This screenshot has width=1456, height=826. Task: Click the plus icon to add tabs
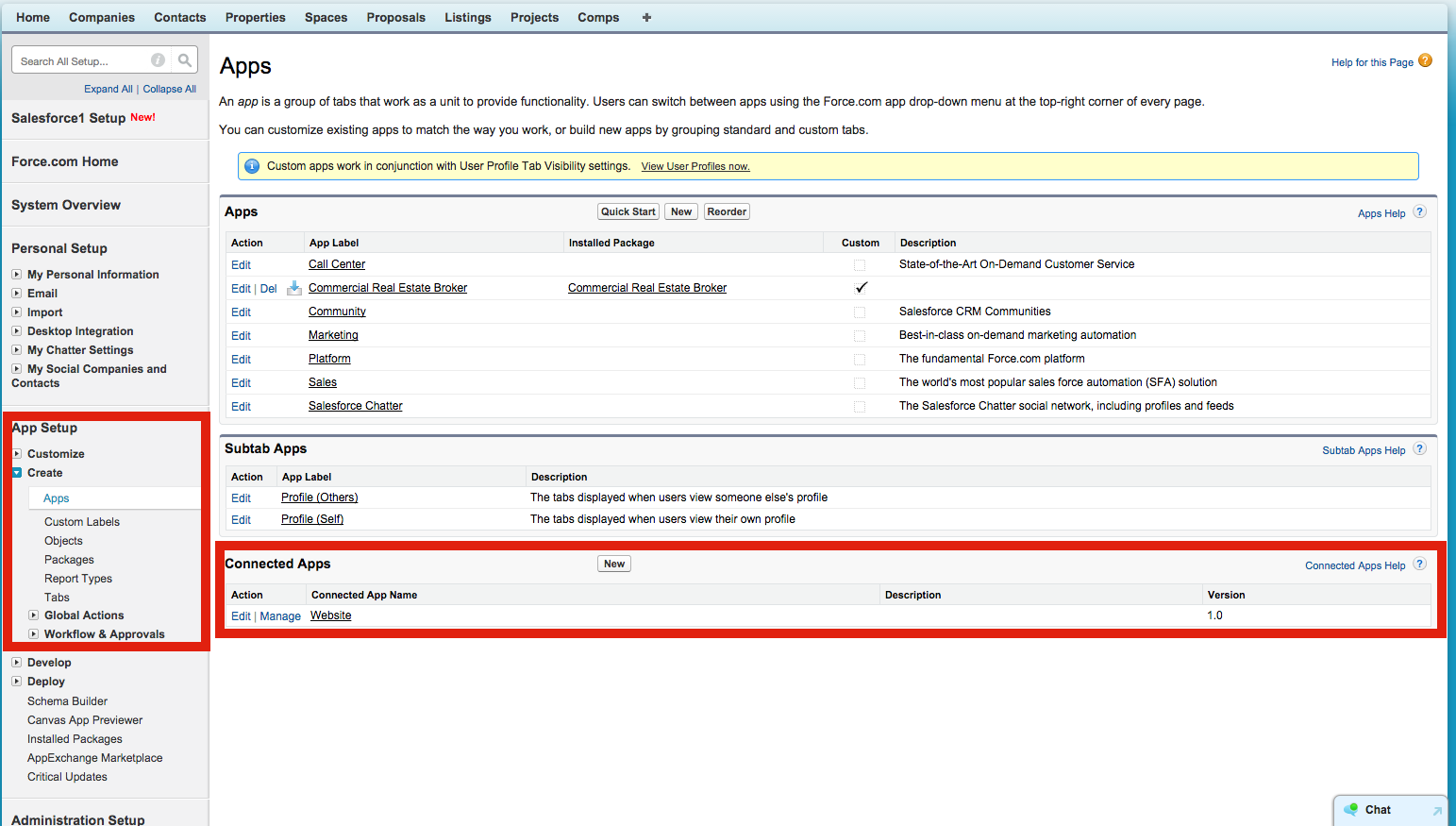tap(646, 17)
